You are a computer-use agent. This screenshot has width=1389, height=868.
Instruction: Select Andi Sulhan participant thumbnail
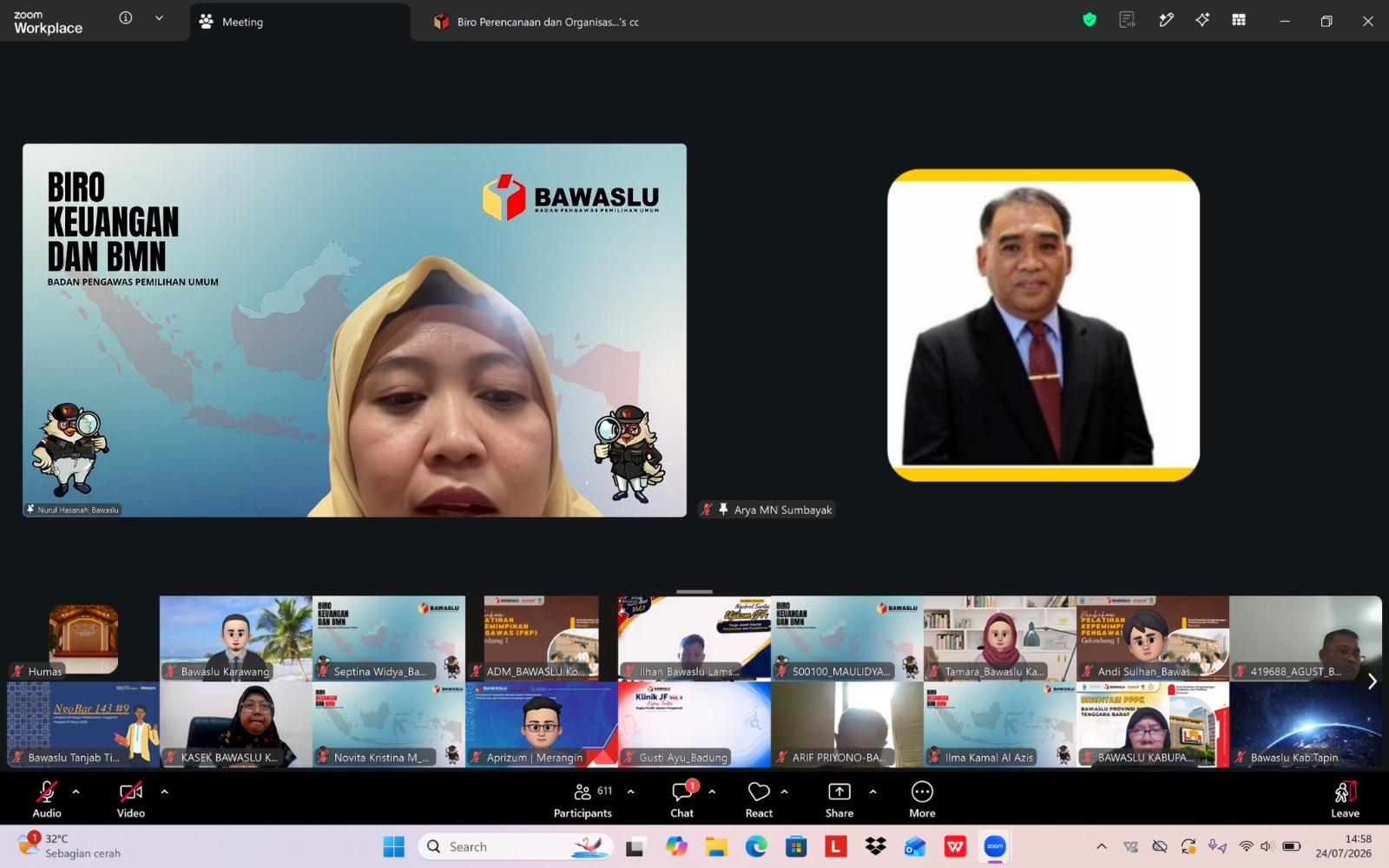tap(1153, 639)
